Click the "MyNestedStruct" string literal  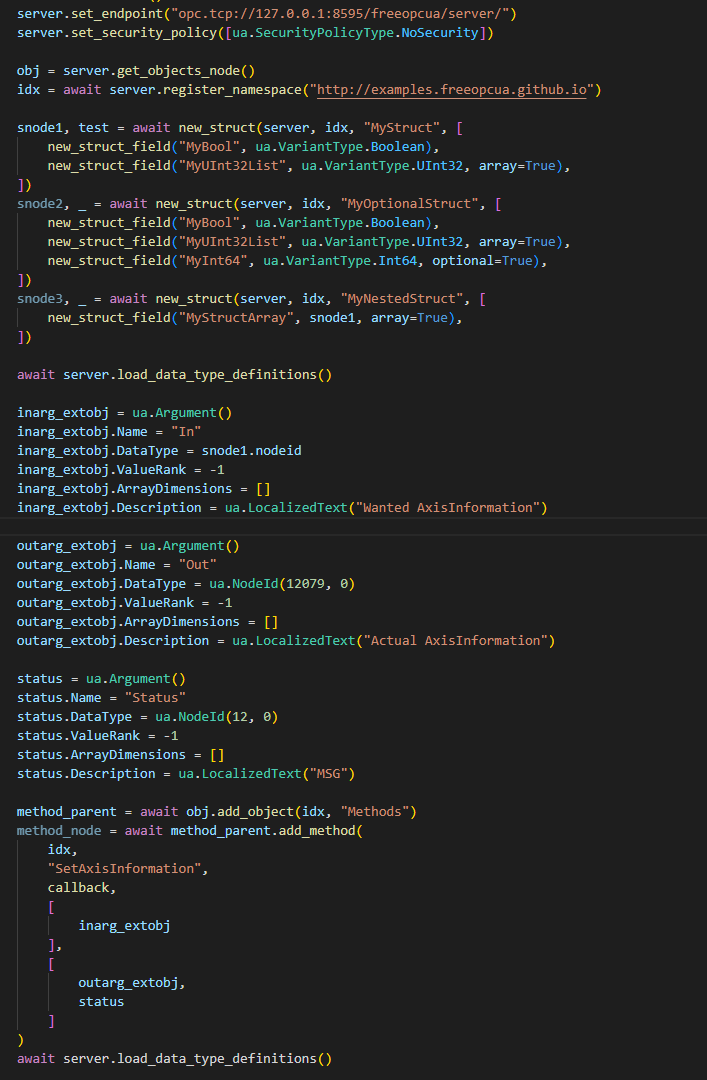(401, 298)
